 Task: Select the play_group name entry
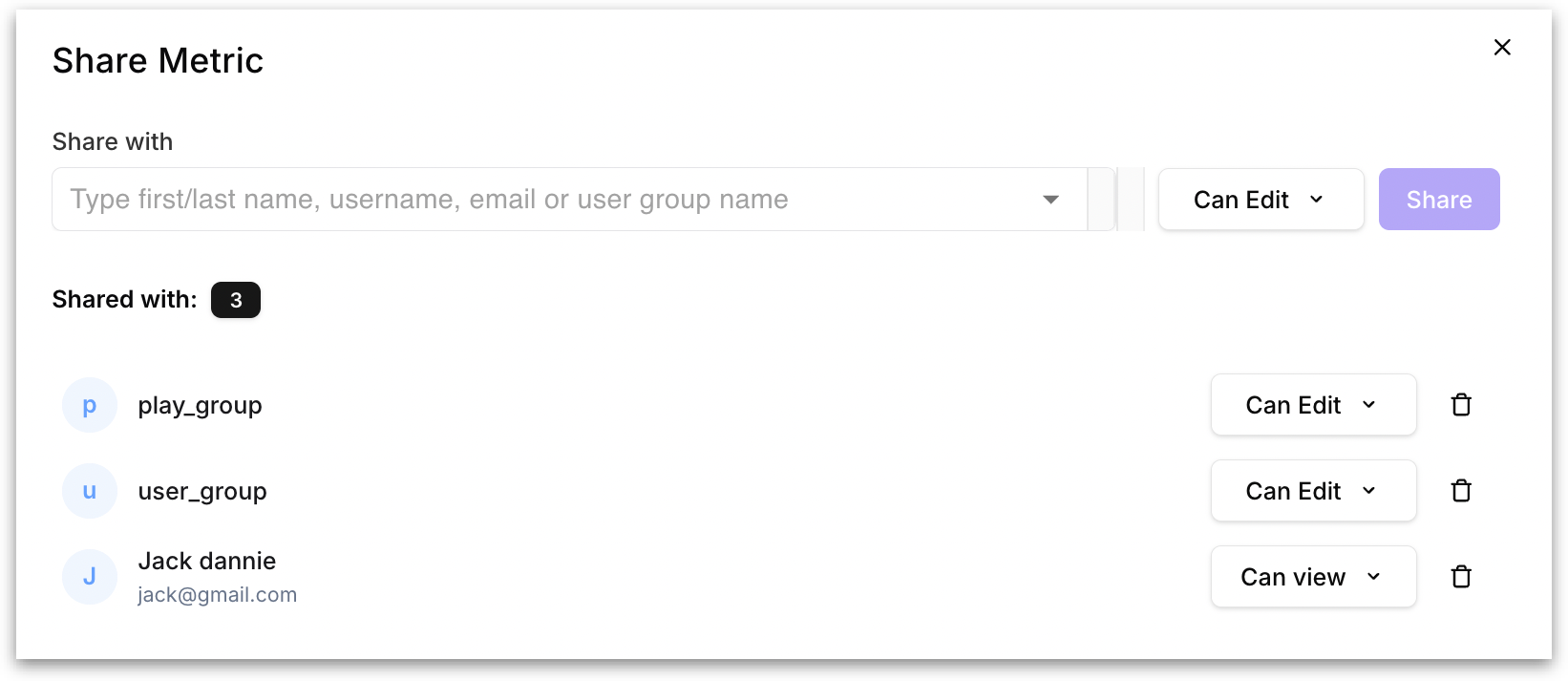(201, 406)
